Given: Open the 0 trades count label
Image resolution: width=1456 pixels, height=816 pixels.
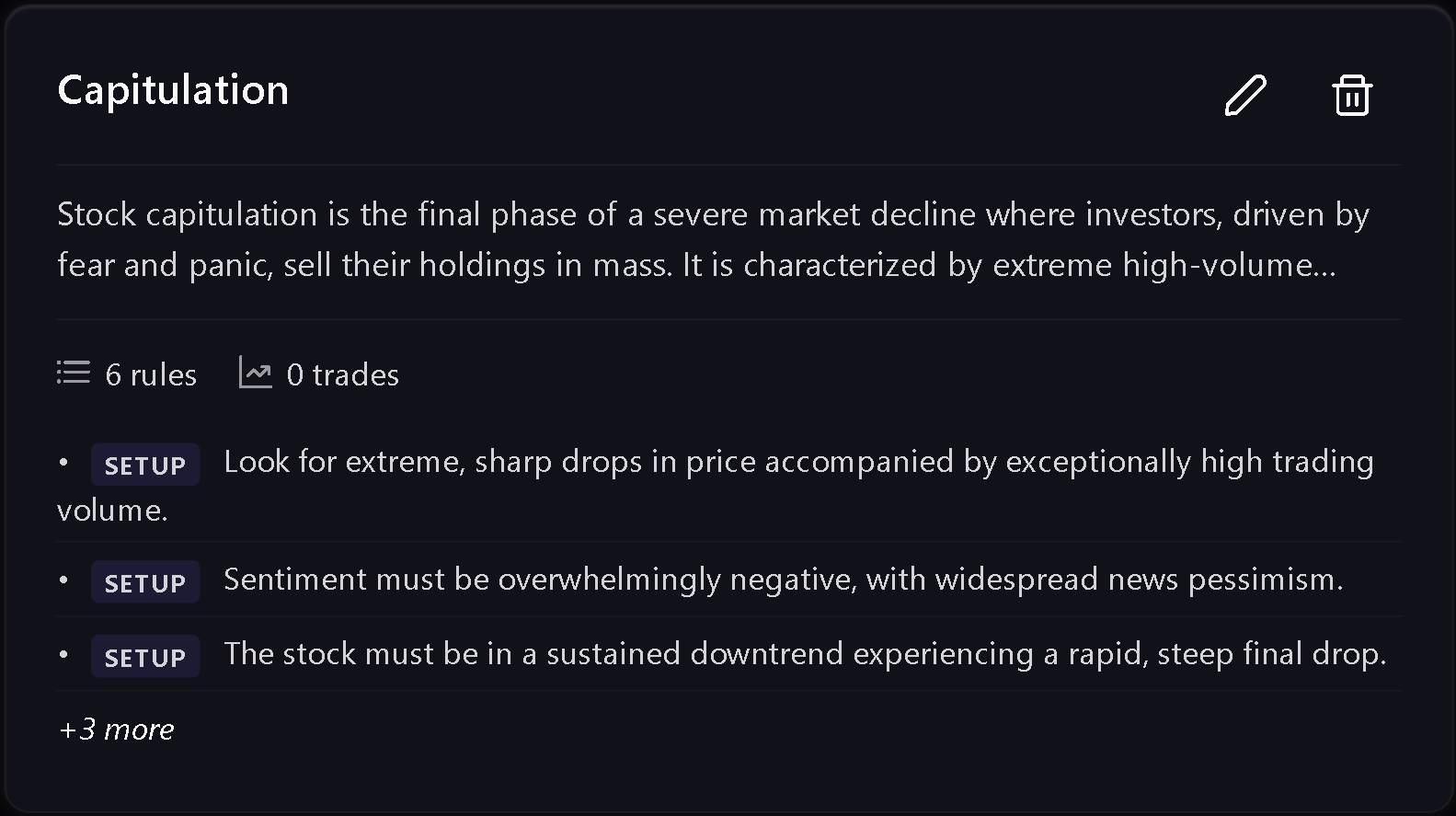Looking at the screenshot, I should pyautogui.click(x=343, y=374).
